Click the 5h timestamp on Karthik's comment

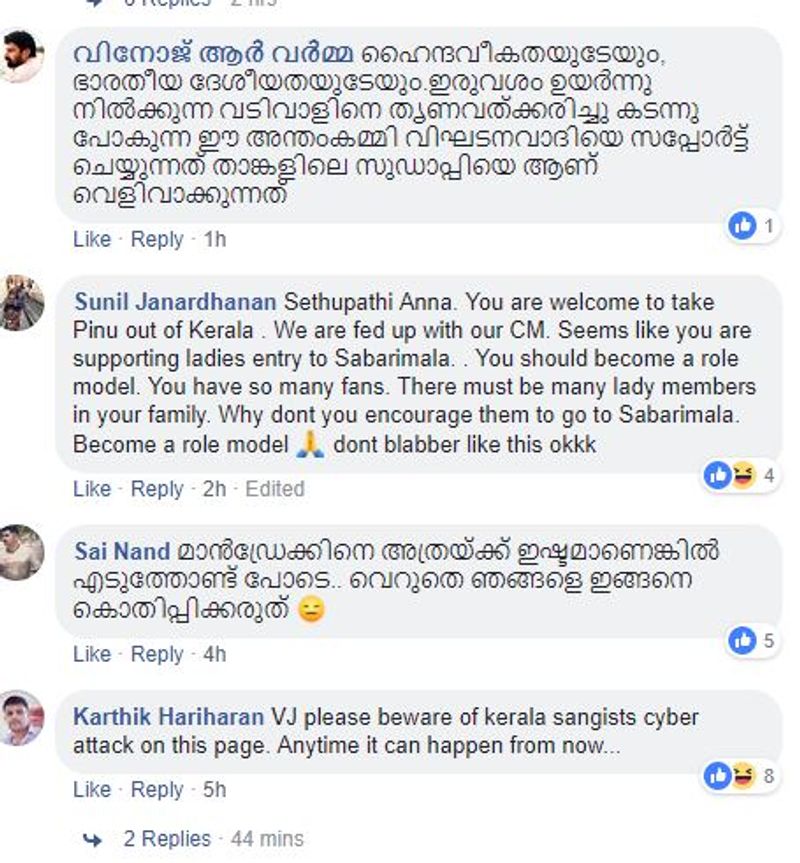[x=214, y=789]
